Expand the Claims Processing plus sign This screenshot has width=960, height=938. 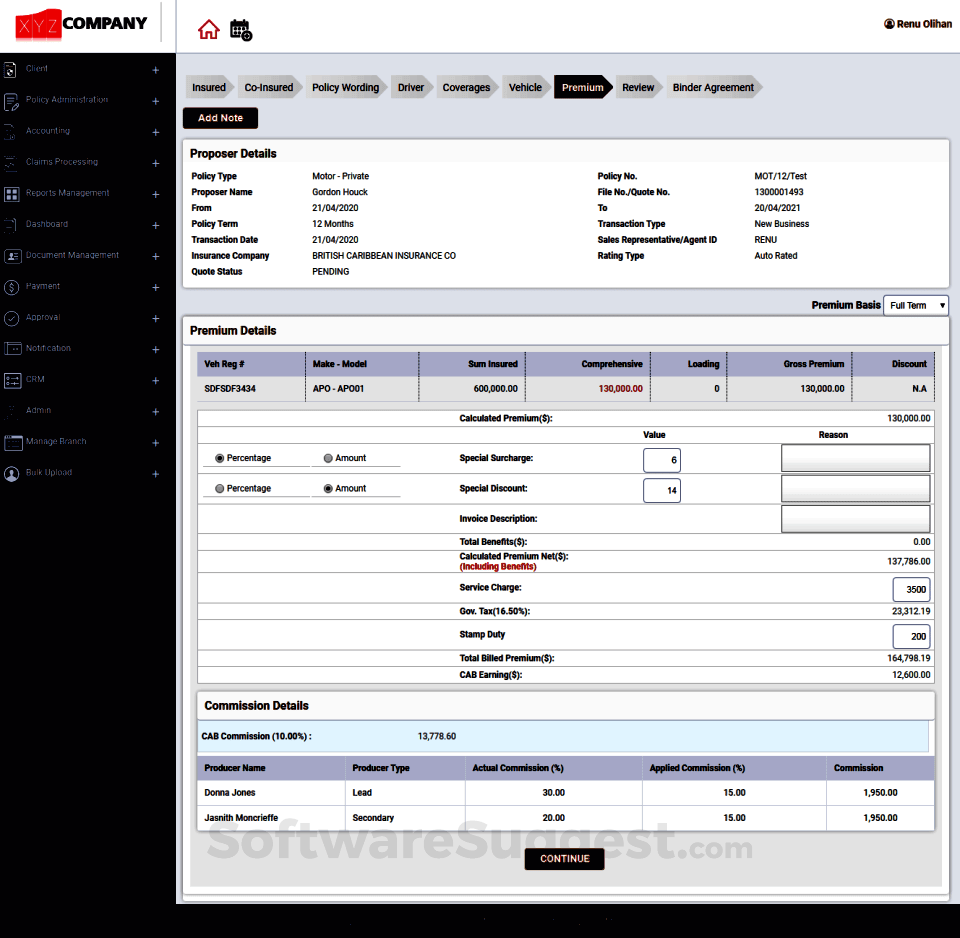155,163
